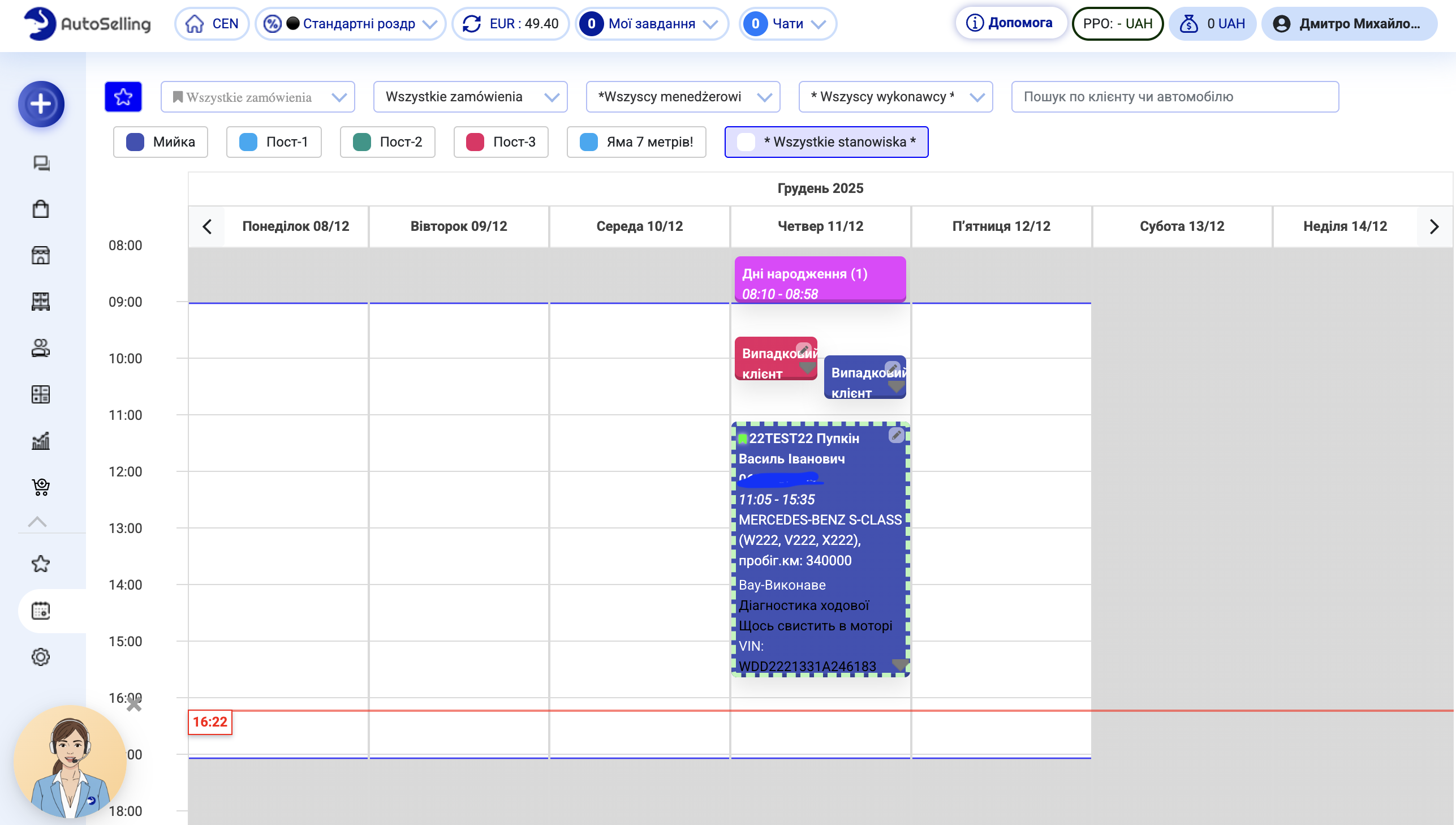Go to the next week arrow
Screen dimensions: 1456x825
point(1434,227)
